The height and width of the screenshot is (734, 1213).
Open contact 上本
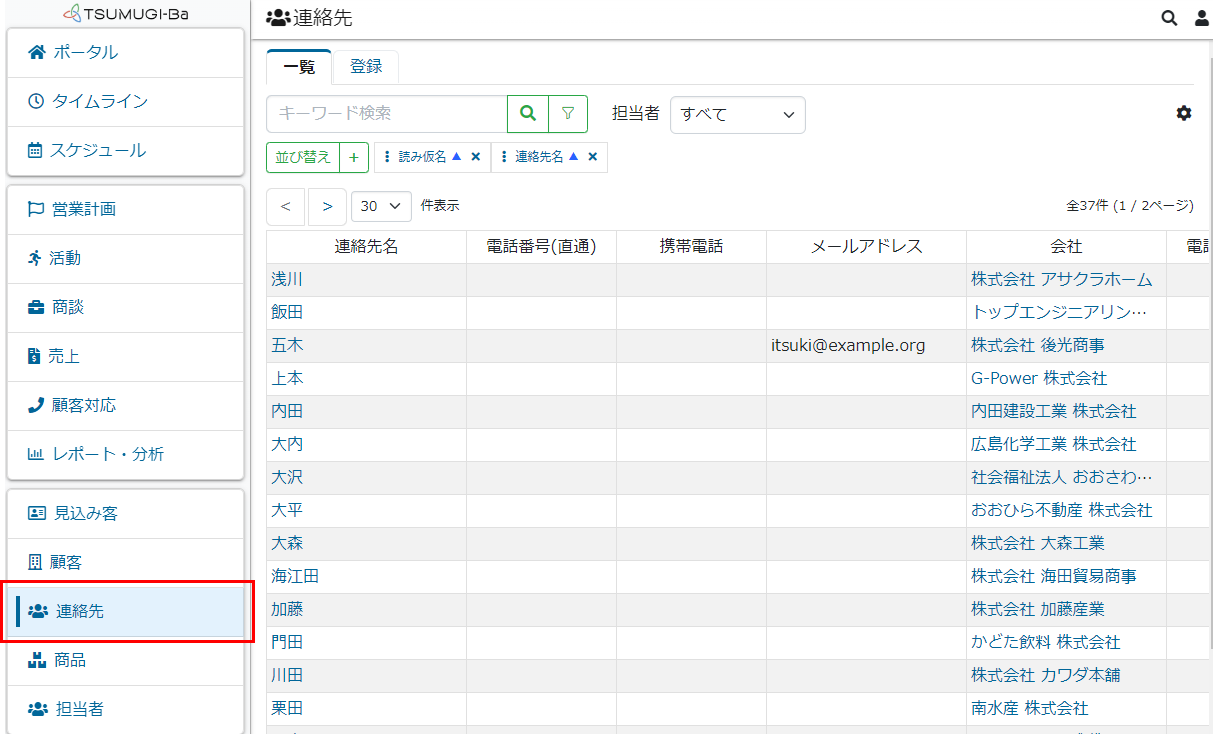(x=287, y=379)
